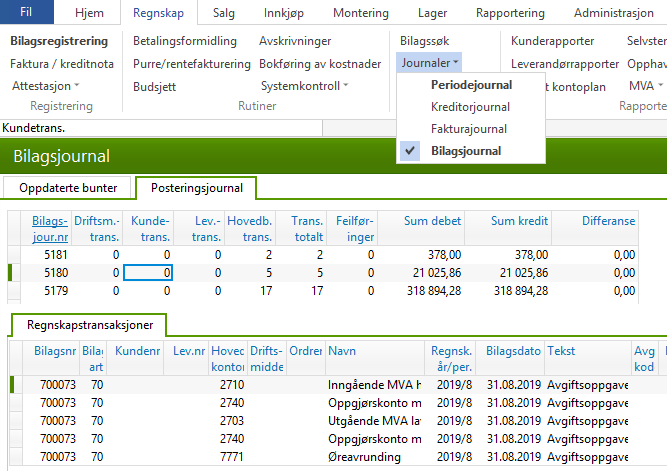Open Betalingsformidling
Image resolution: width=667 pixels, height=471 pixels.
click(185, 41)
